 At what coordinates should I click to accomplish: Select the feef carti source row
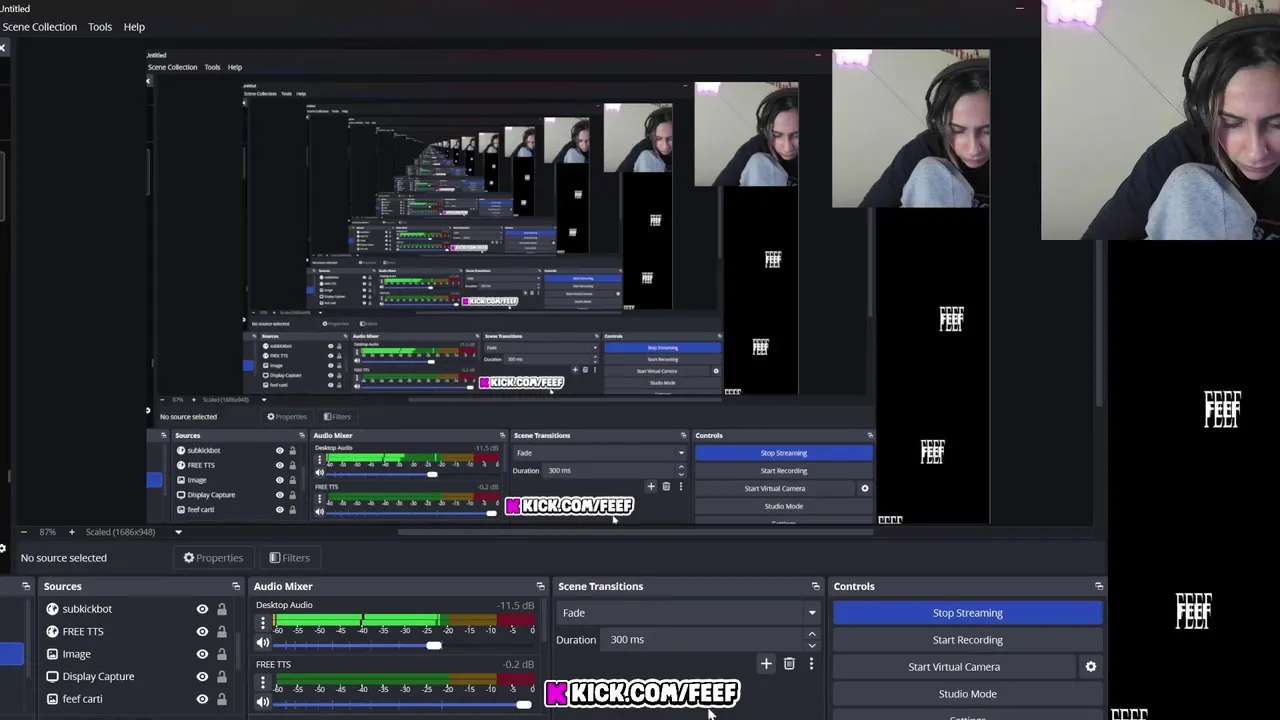coord(135,699)
